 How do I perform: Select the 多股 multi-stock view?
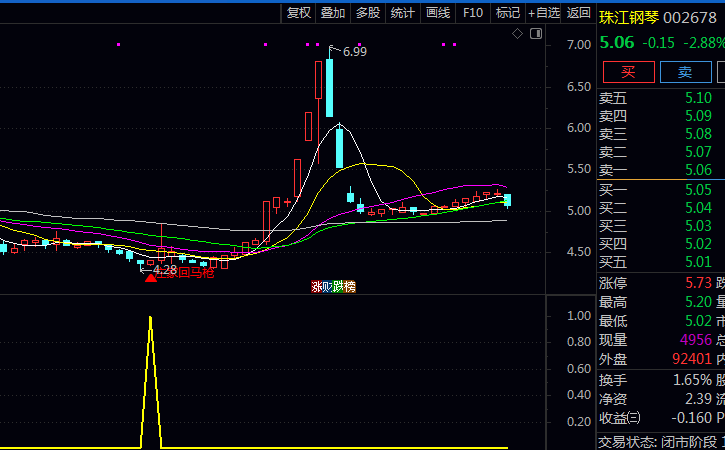pyautogui.click(x=368, y=13)
